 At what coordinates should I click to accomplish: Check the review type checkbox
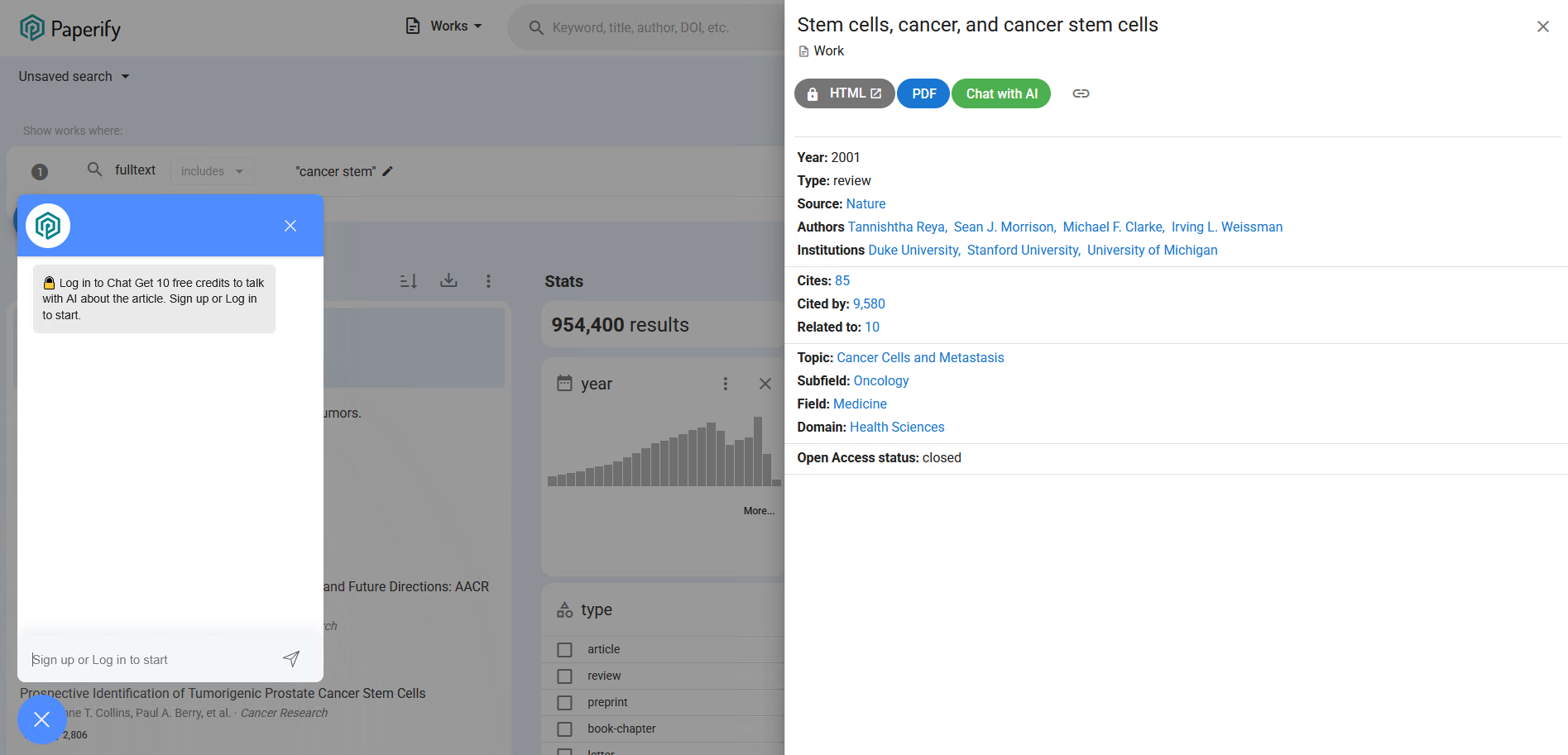coord(565,676)
